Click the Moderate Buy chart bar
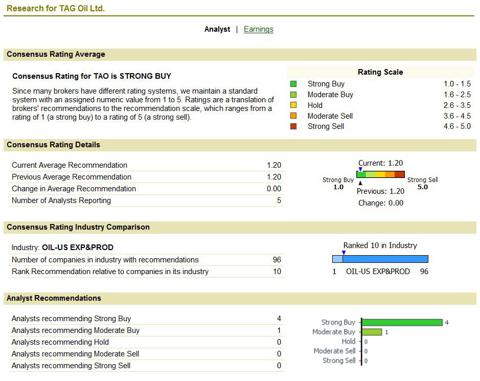The width and height of the screenshot is (480, 381). [x=372, y=332]
